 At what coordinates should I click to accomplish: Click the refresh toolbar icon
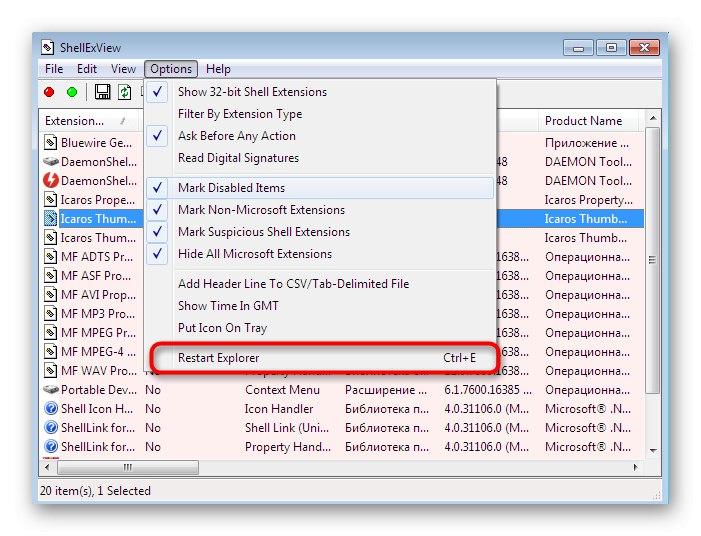pos(124,92)
